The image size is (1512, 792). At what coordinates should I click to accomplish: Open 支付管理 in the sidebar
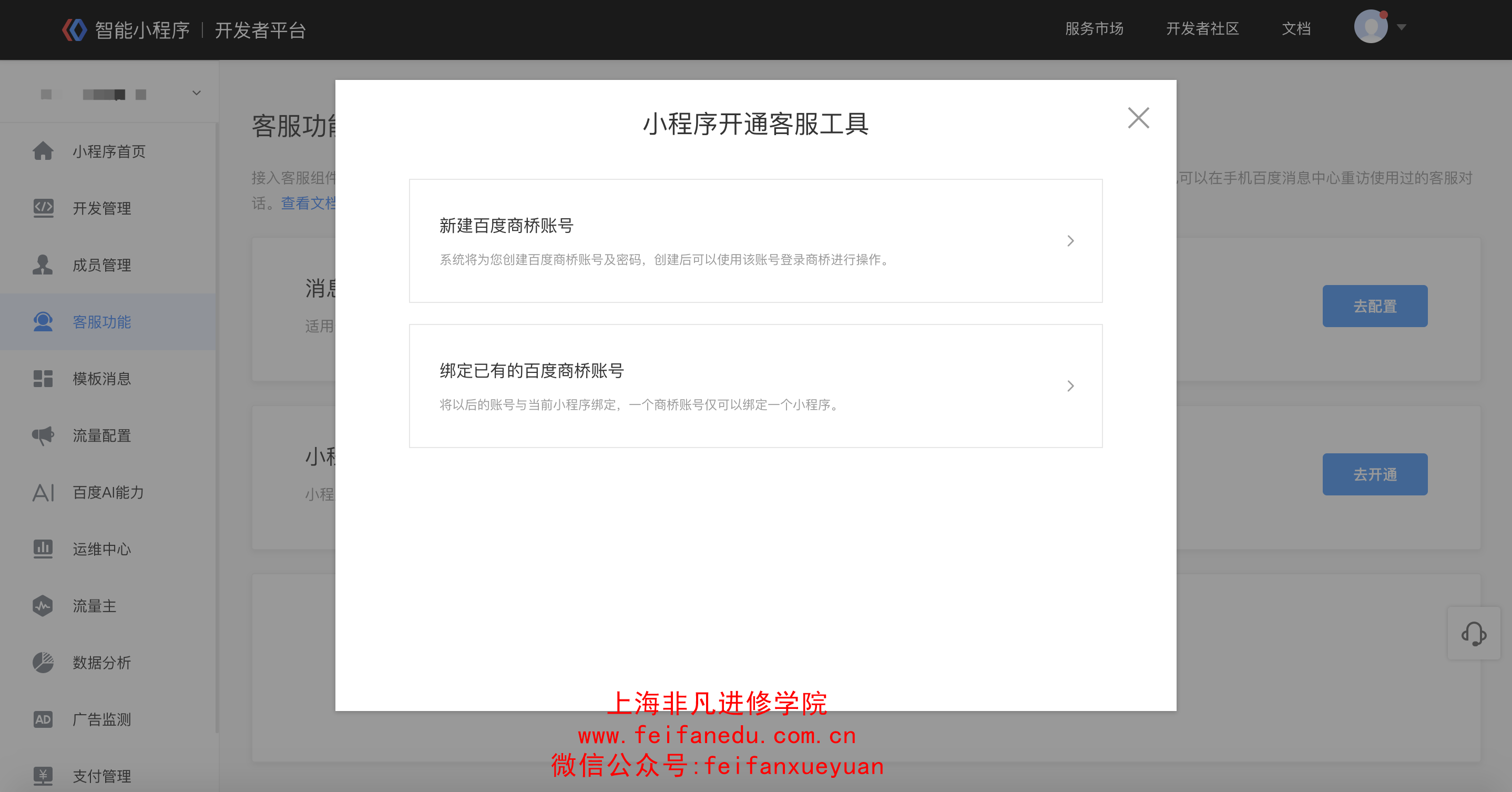[x=109, y=776]
